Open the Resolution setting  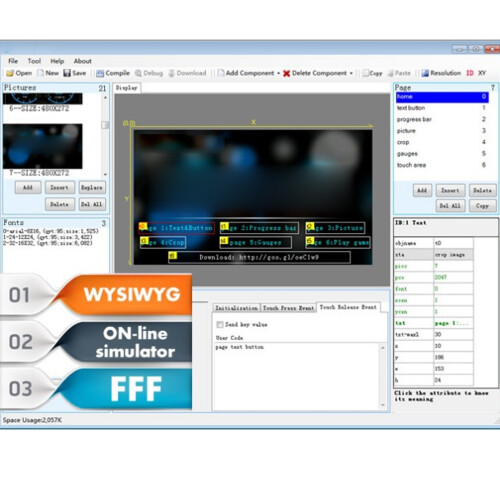click(441, 73)
